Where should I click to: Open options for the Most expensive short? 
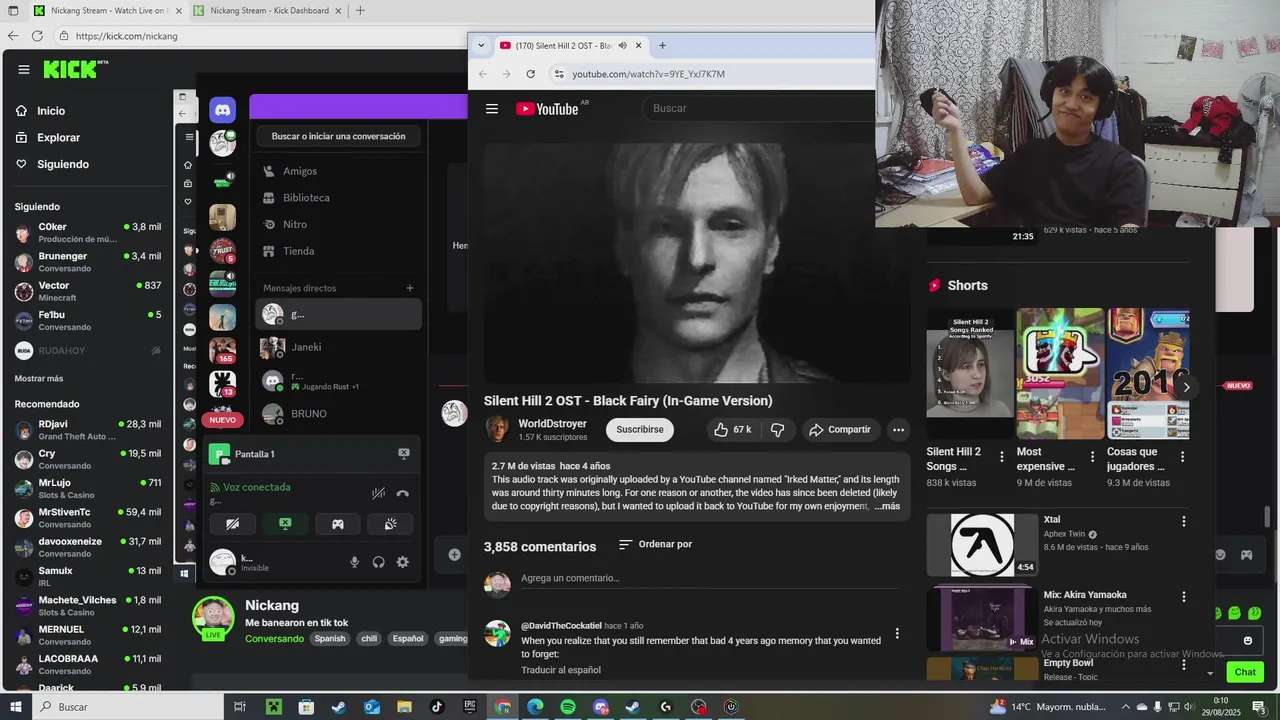pos(1092,457)
